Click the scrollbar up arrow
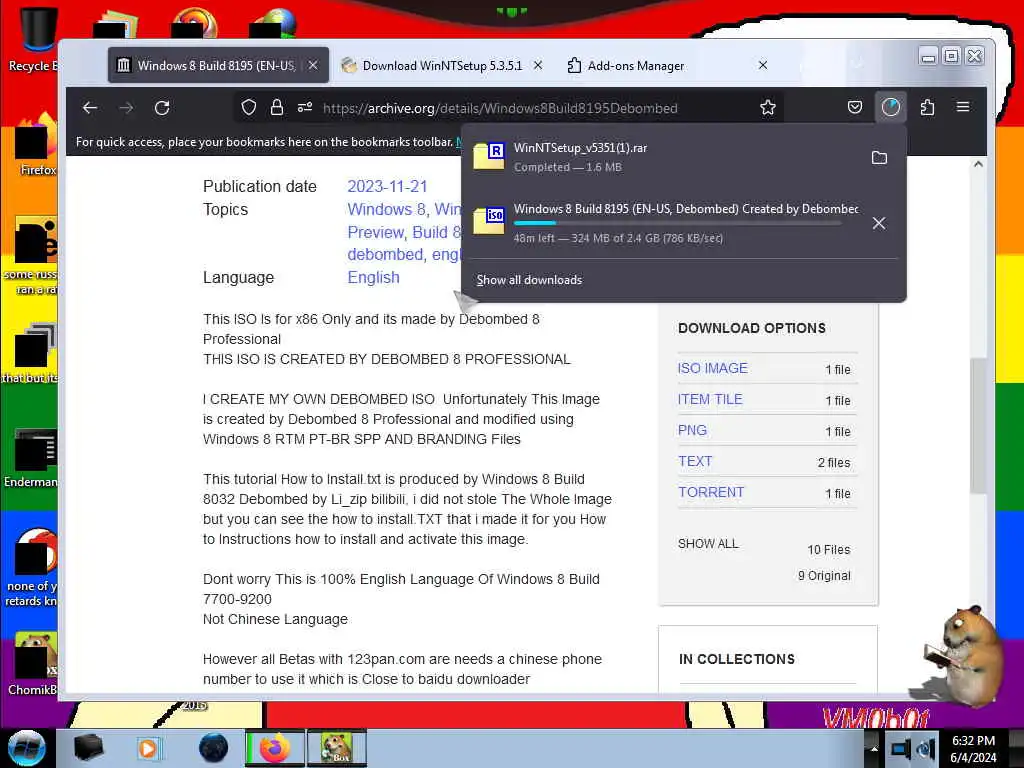The image size is (1024, 768). click(978, 164)
